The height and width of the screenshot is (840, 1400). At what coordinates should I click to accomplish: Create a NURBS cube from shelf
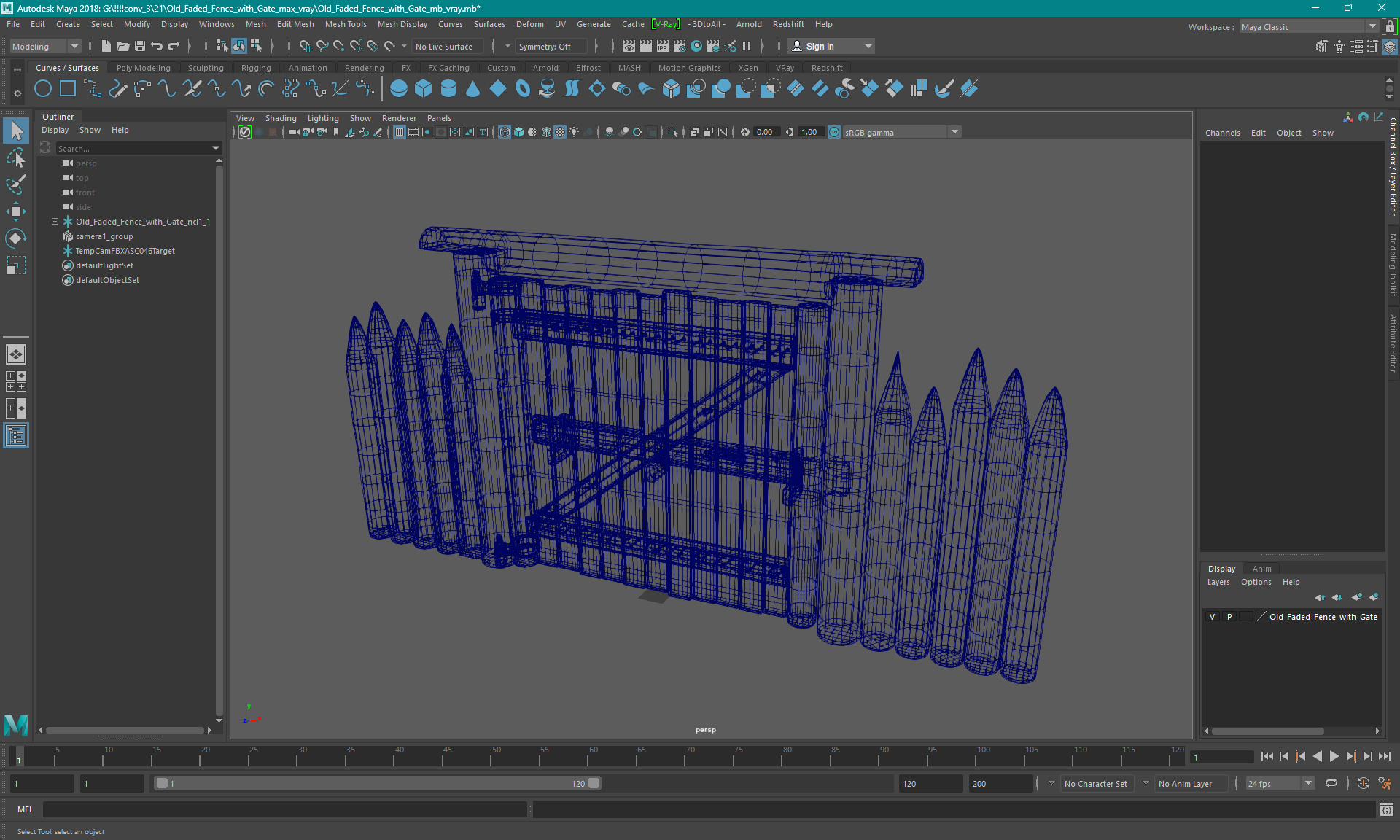pos(423,89)
